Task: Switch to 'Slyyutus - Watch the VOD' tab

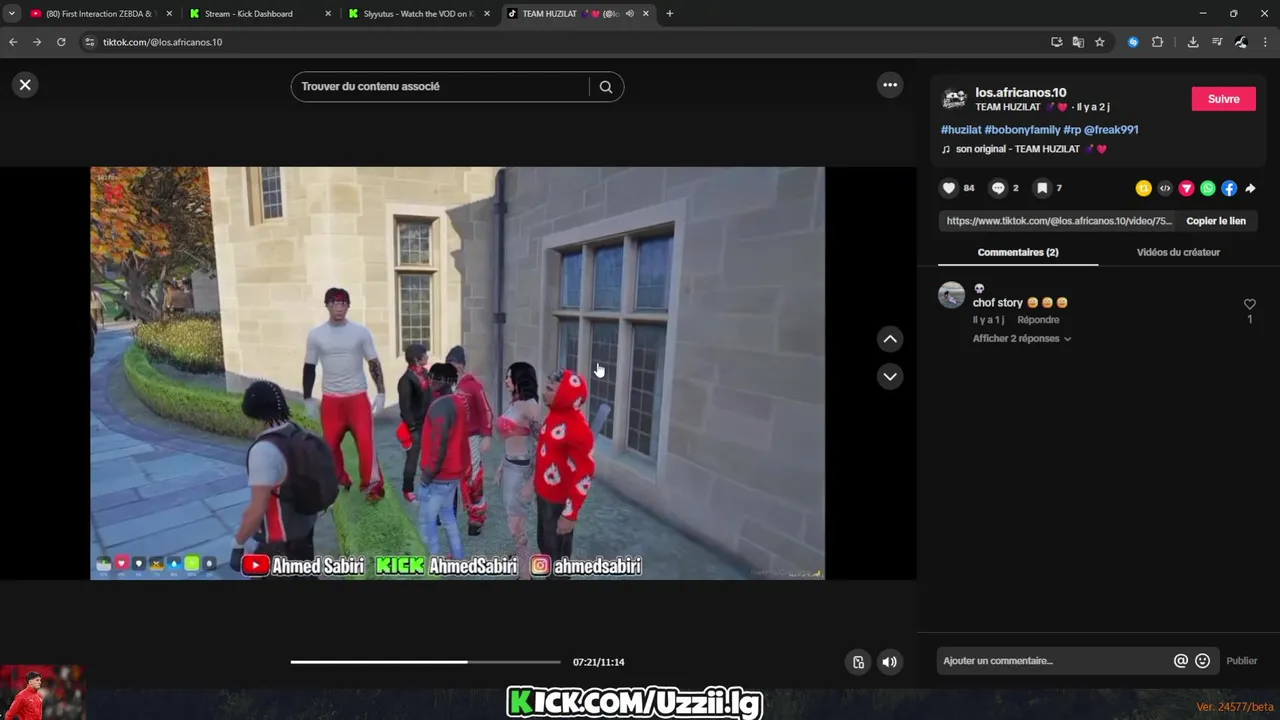Action: pos(418,14)
